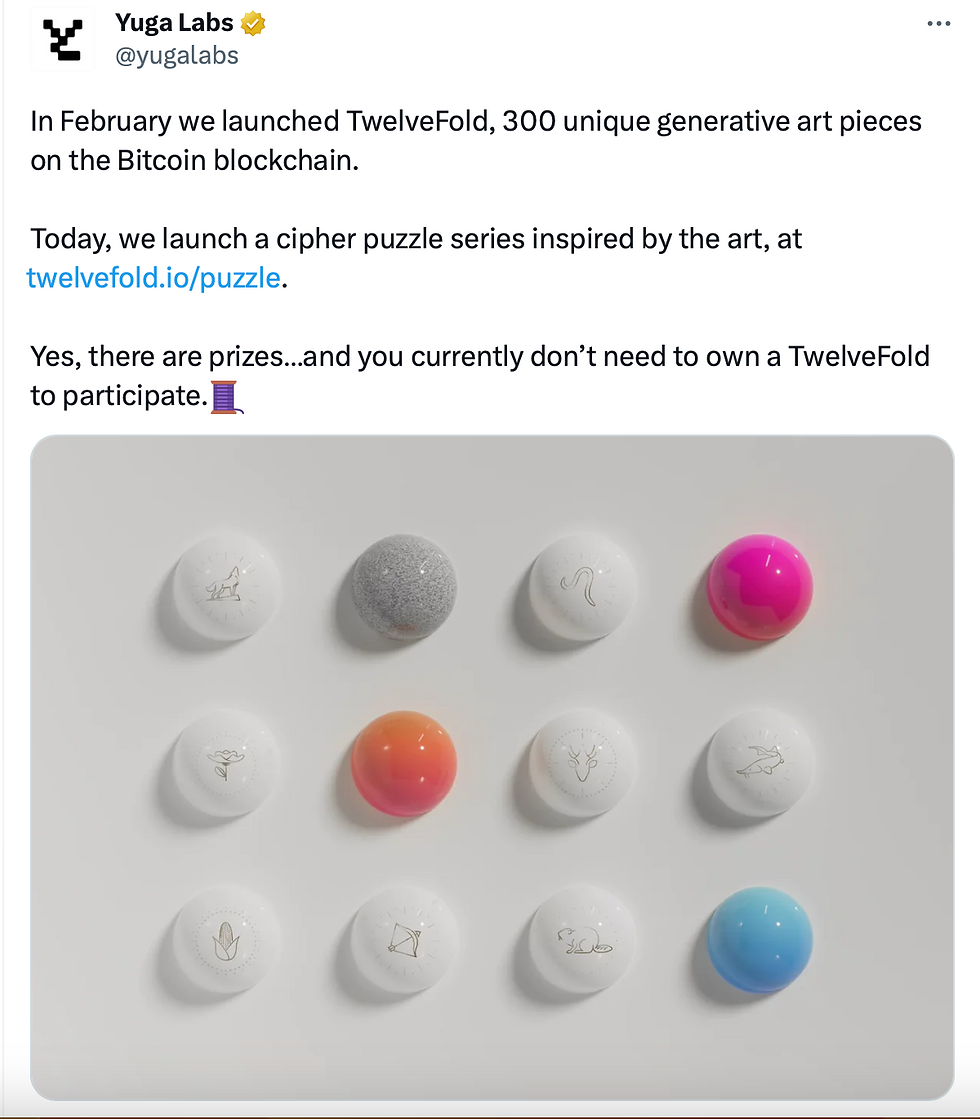Open the Yuga Labs profile avatar

pos(62,39)
